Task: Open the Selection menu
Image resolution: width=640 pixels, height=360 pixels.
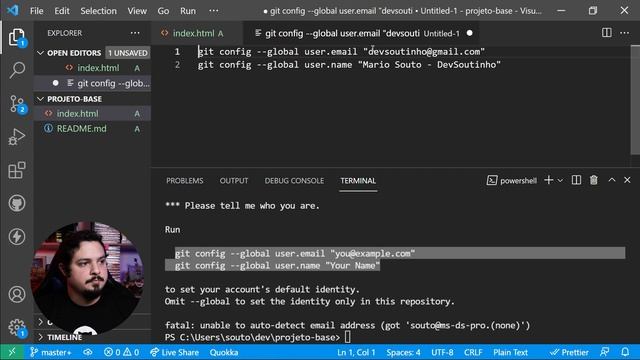Action: click(x=98, y=11)
